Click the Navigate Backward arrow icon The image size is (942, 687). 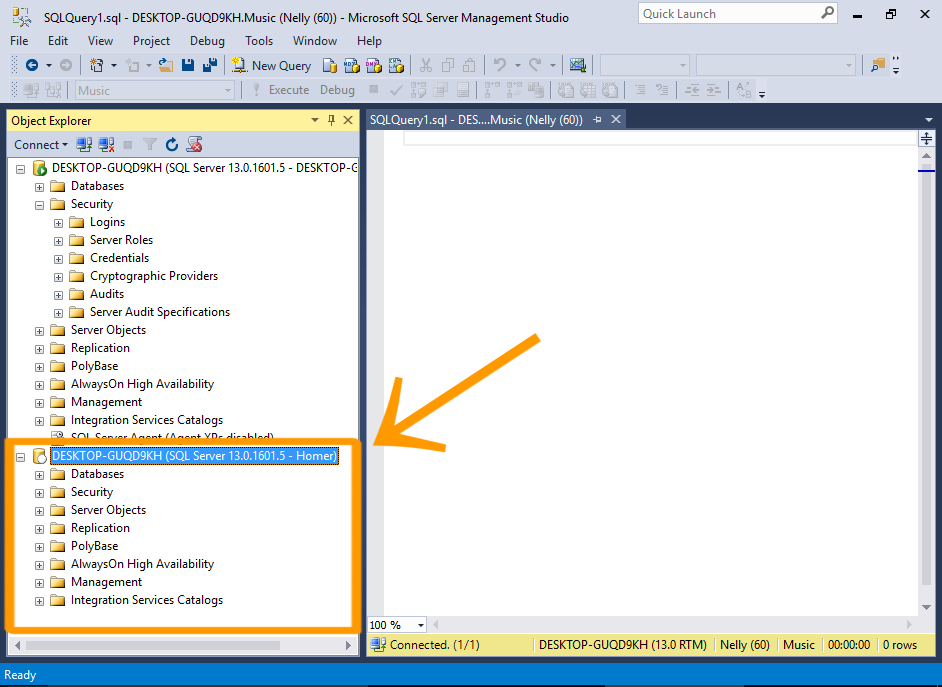pos(32,65)
